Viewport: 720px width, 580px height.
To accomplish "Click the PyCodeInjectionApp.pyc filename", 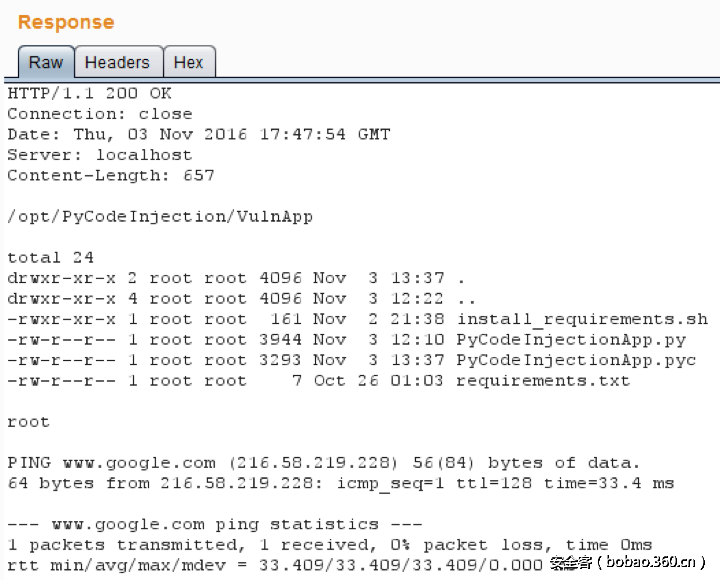I will pos(568,360).
